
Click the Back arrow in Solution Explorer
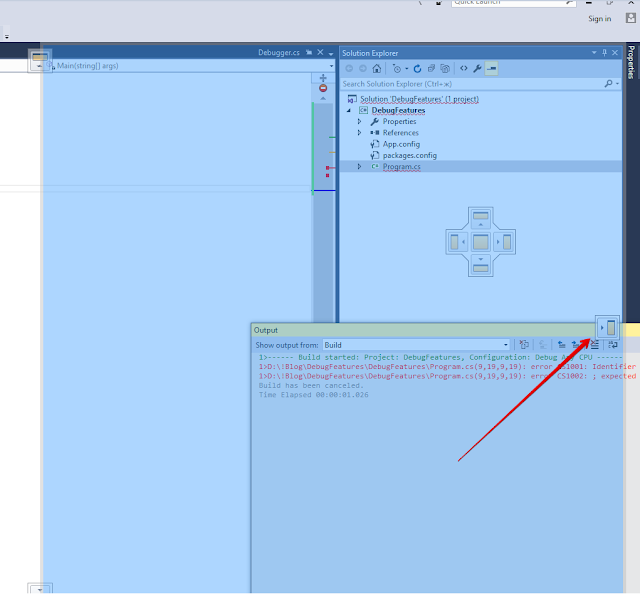(349, 69)
